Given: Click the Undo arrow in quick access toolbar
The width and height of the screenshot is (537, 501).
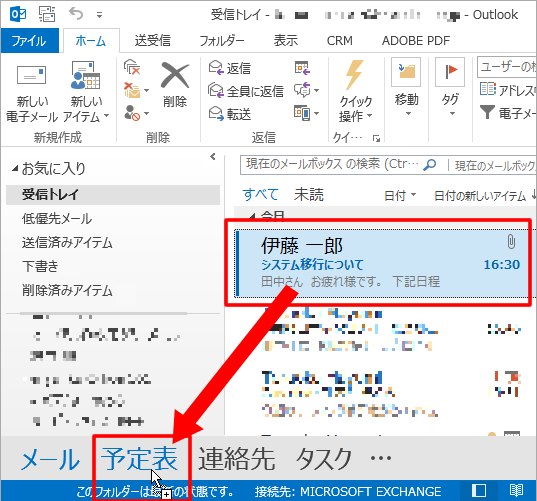Looking at the screenshot, I should [76, 14].
